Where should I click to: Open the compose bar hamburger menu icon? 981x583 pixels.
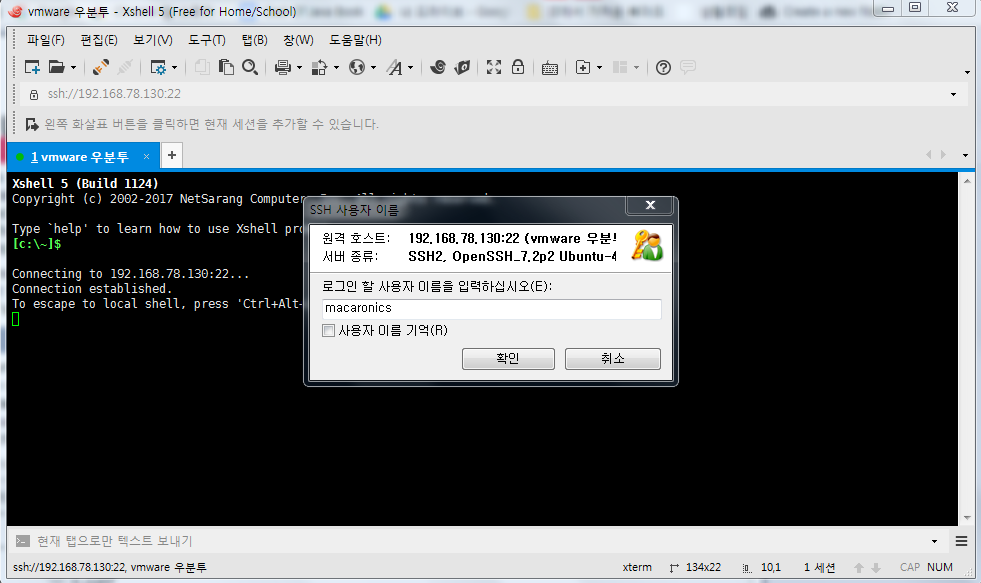tap(962, 541)
